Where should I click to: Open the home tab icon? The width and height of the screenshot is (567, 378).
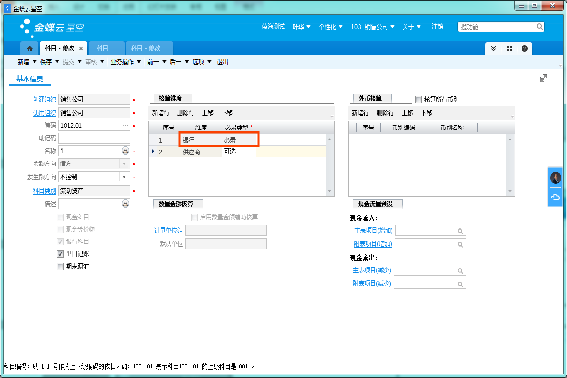pos(30,48)
